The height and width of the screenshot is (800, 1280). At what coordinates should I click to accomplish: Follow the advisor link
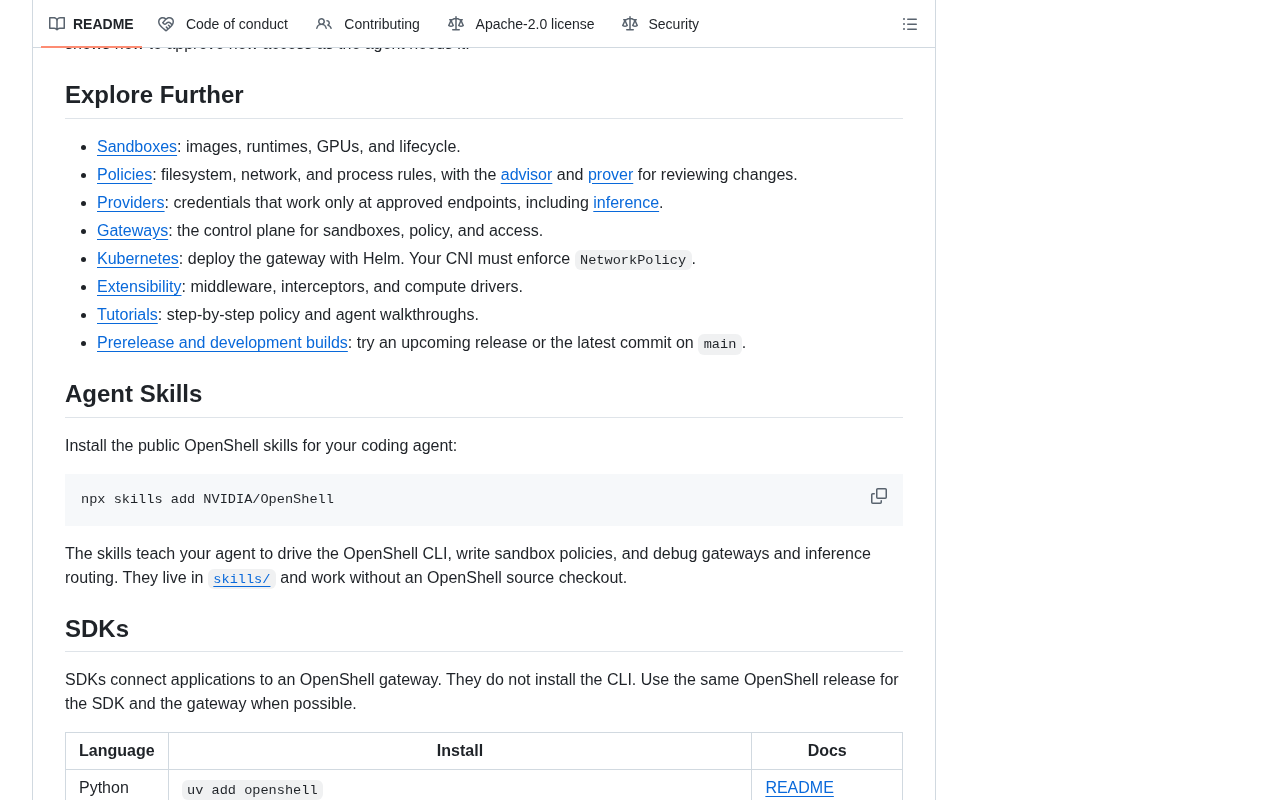click(526, 174)
